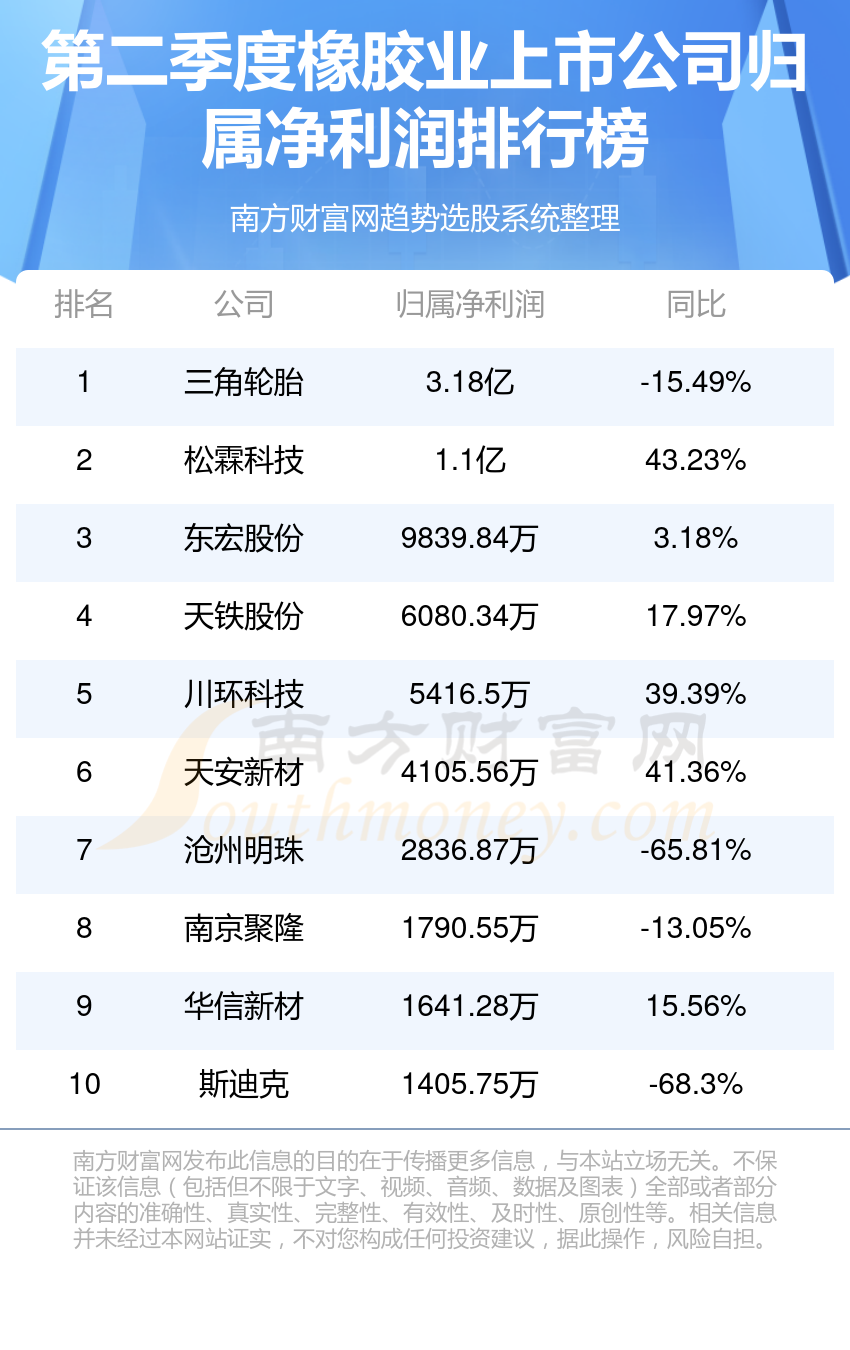
Task: Click the 排名 column header
Action: coord(84,304)
